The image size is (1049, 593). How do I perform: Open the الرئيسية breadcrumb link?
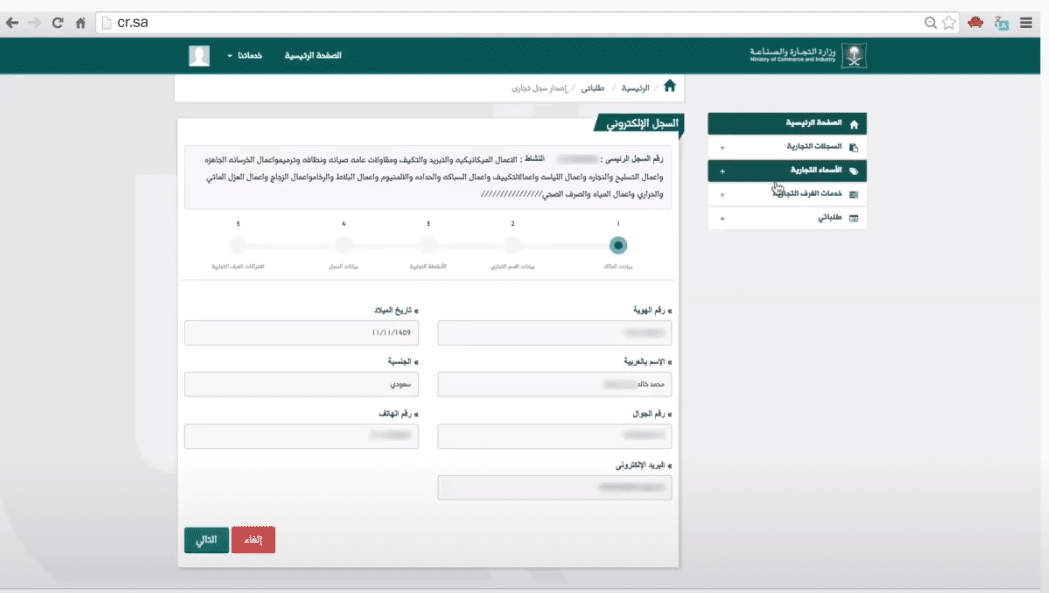pos(636,88)
